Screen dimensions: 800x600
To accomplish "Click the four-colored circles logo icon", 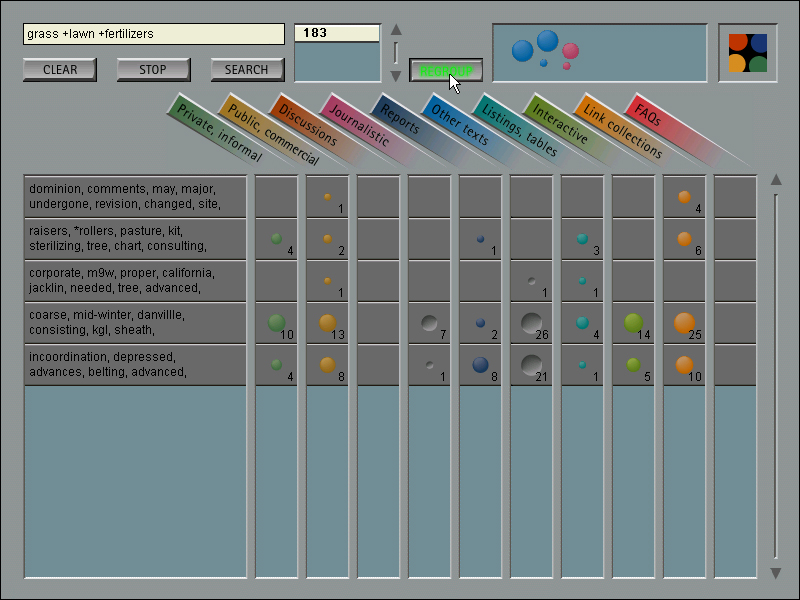I will pyautogui.click(x=748, y=53).
